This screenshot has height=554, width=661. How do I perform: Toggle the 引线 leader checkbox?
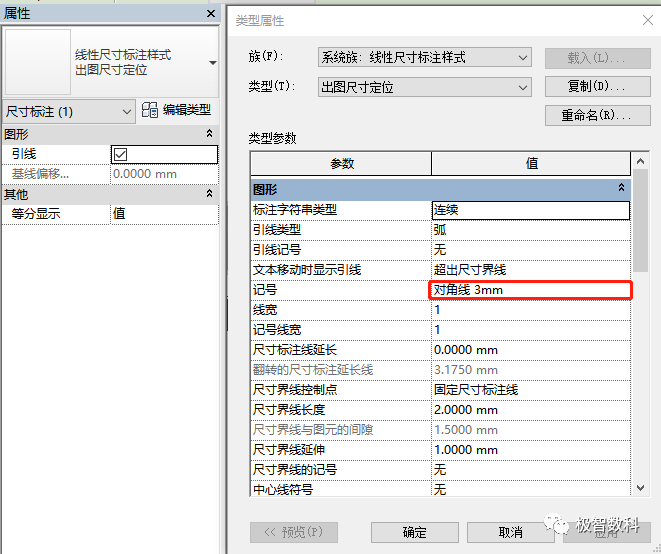pos(120,154)
